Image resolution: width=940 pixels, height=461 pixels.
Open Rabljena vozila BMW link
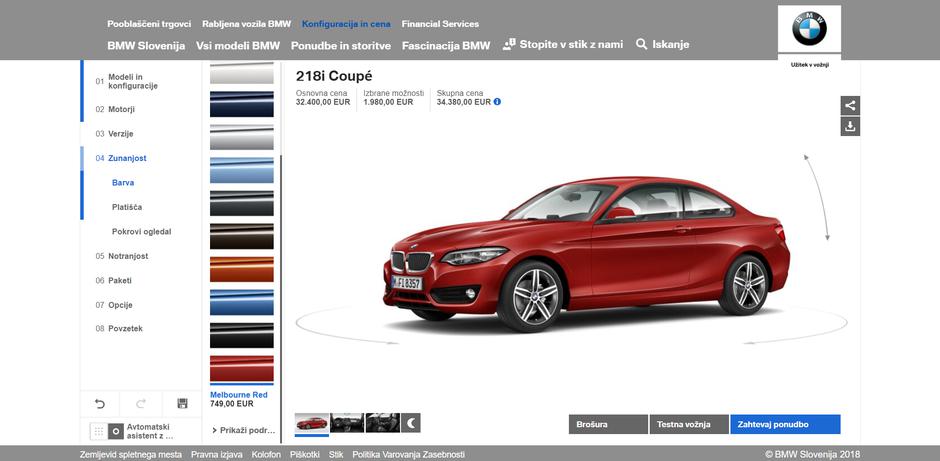[246, 24]
